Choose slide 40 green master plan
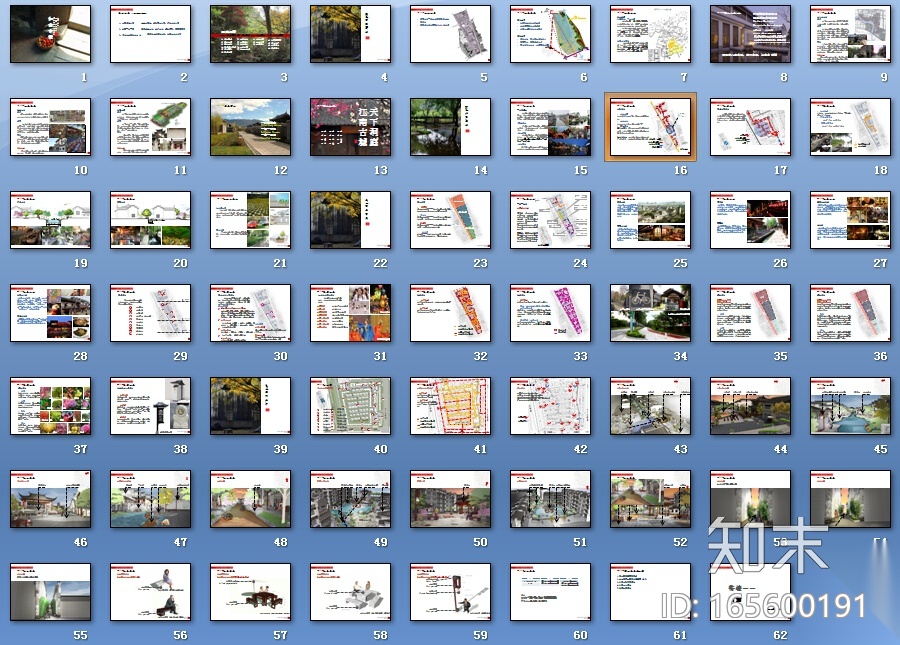The image size is (900, 645). (350, 406)
